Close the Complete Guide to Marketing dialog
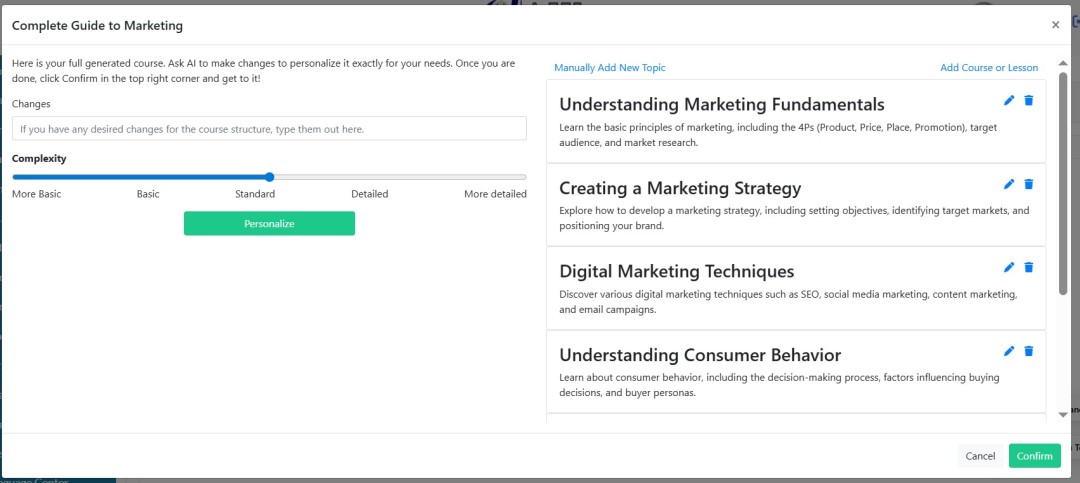The height and width of the screenshot is (483, 1080). [x=1055, y=25]
